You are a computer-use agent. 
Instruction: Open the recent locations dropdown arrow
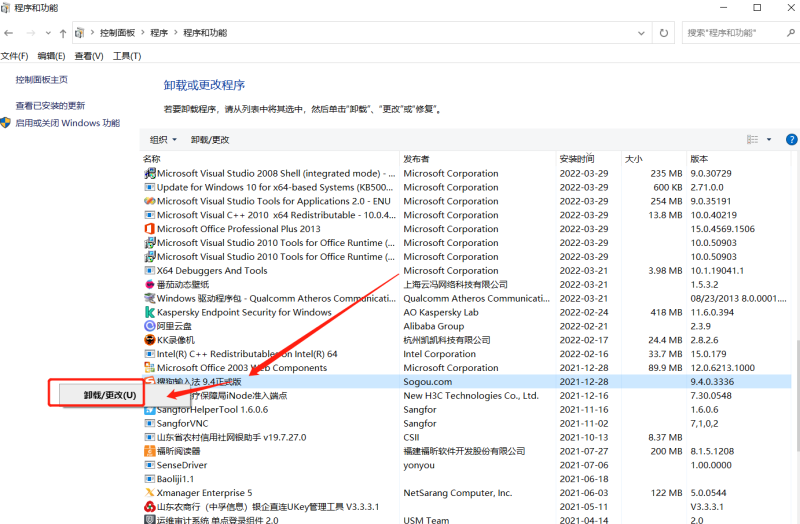(48, 33)
